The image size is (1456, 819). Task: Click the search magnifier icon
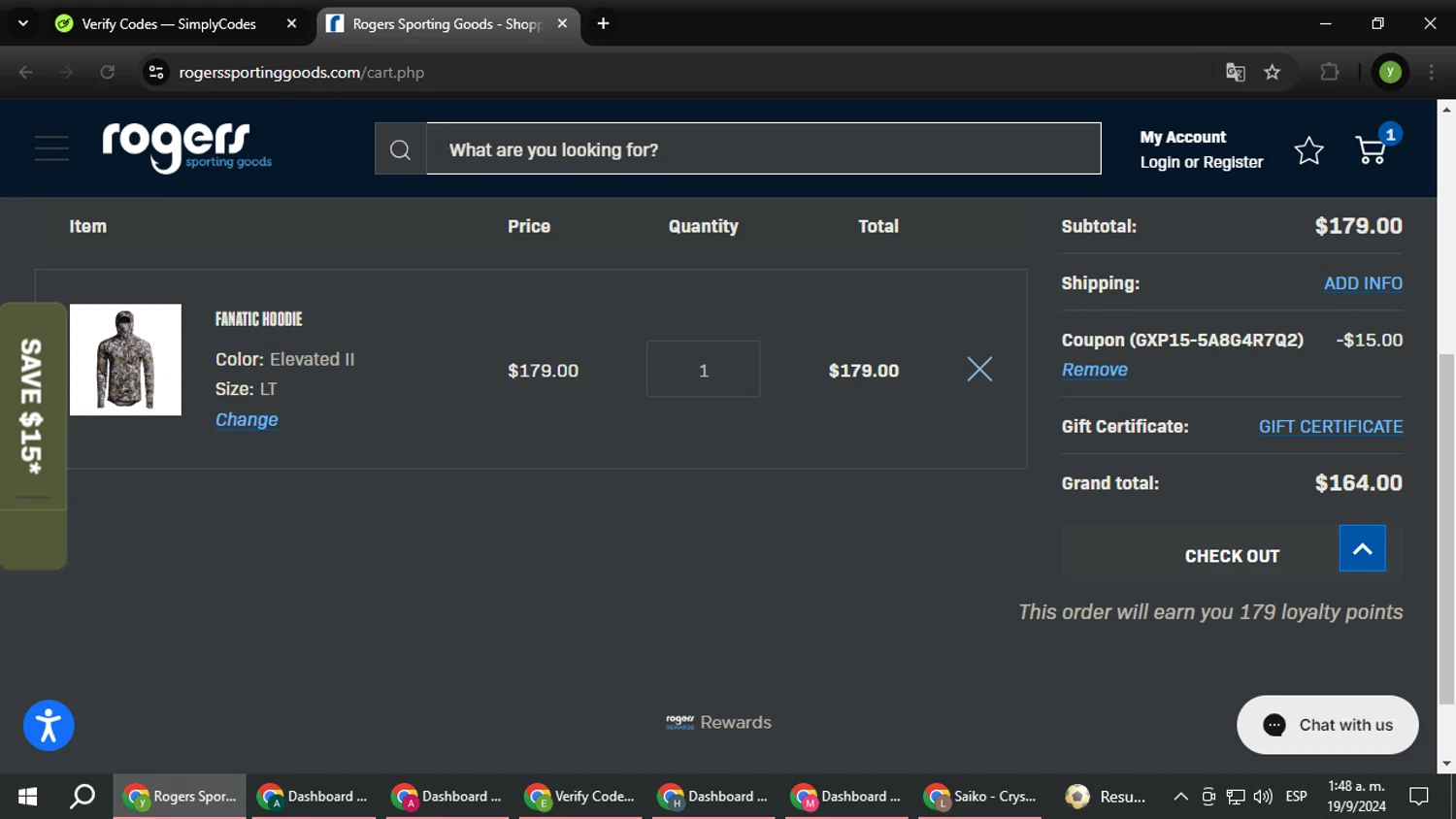pos(400,149)
